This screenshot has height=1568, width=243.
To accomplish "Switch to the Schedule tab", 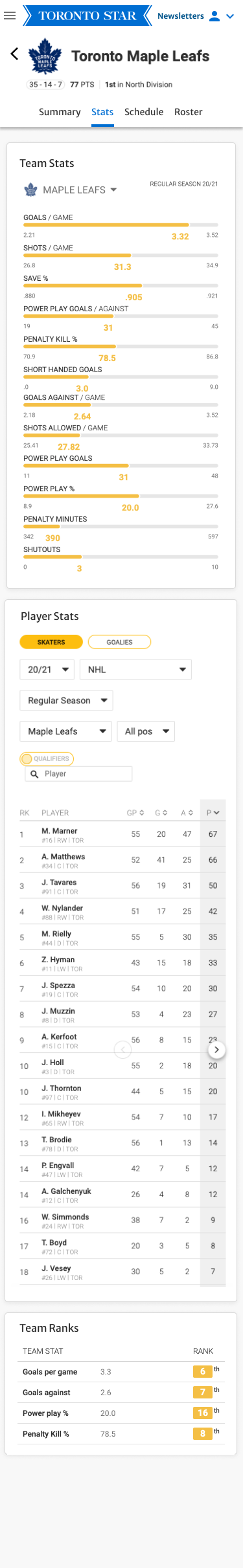I will [x=144, y=112].
